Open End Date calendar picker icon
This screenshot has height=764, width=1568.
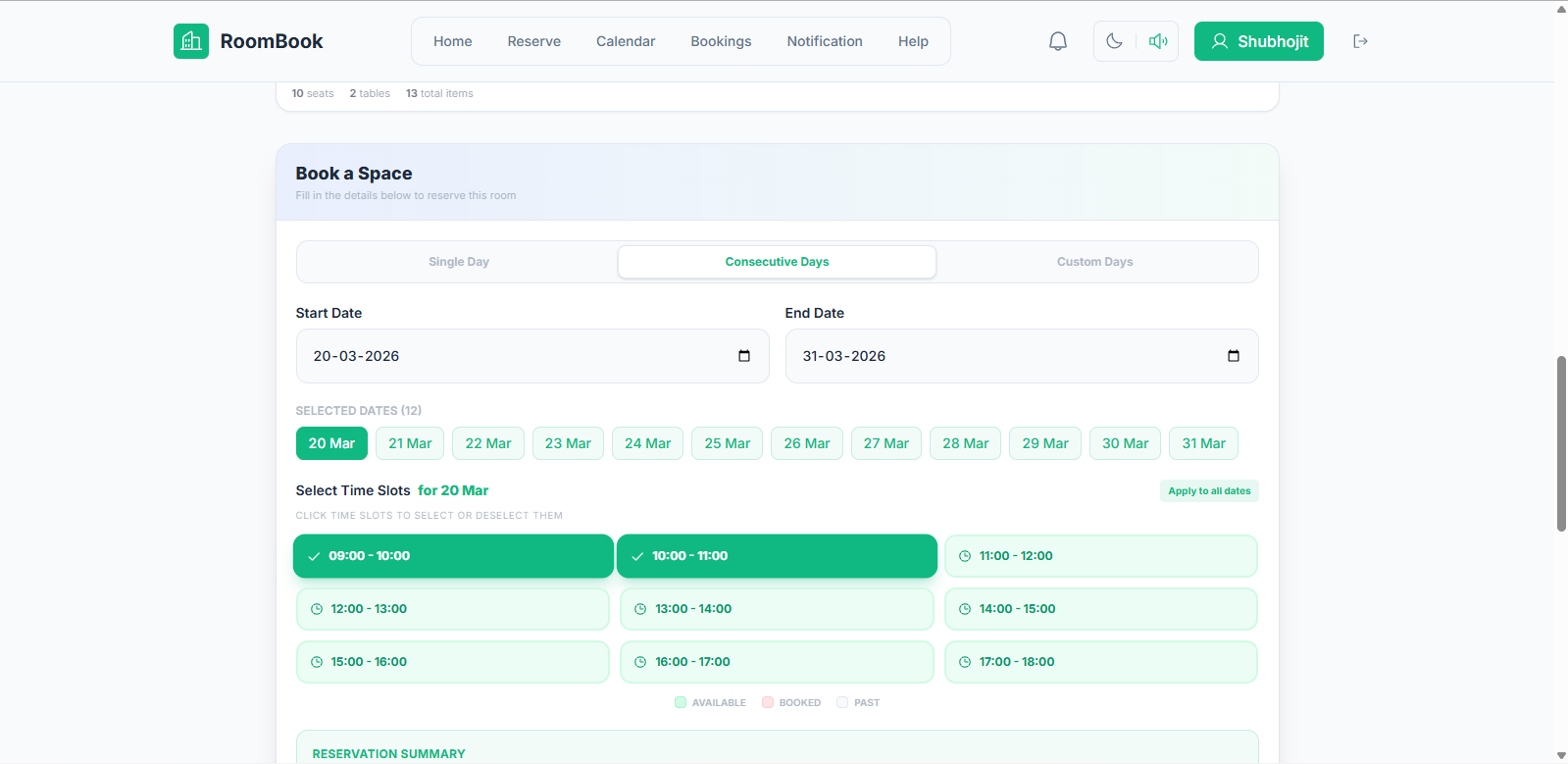point(1233,356)
